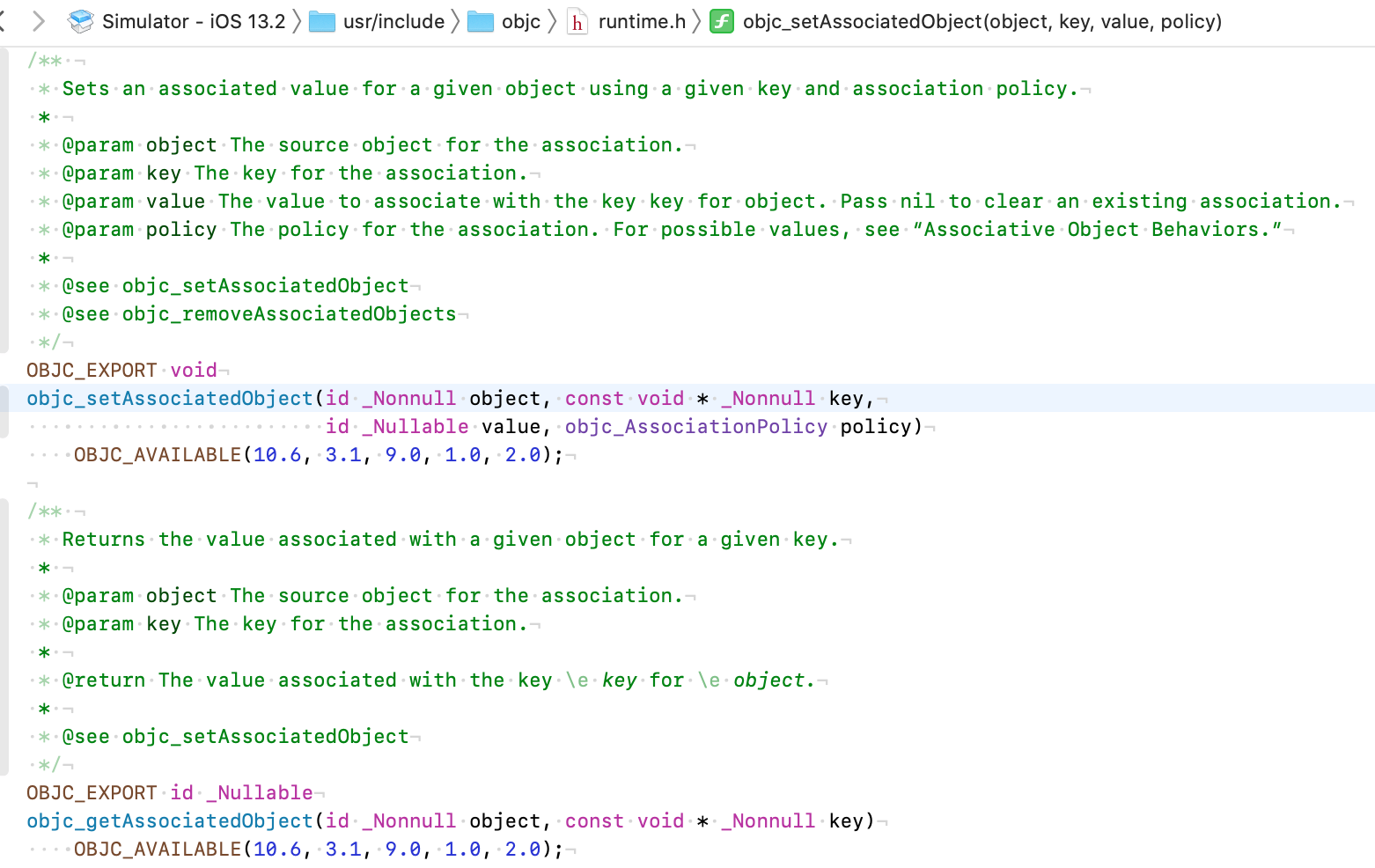Go forward with the navigation arrow
Viewport: 1375px width, 868px height.
coord(38,21)
